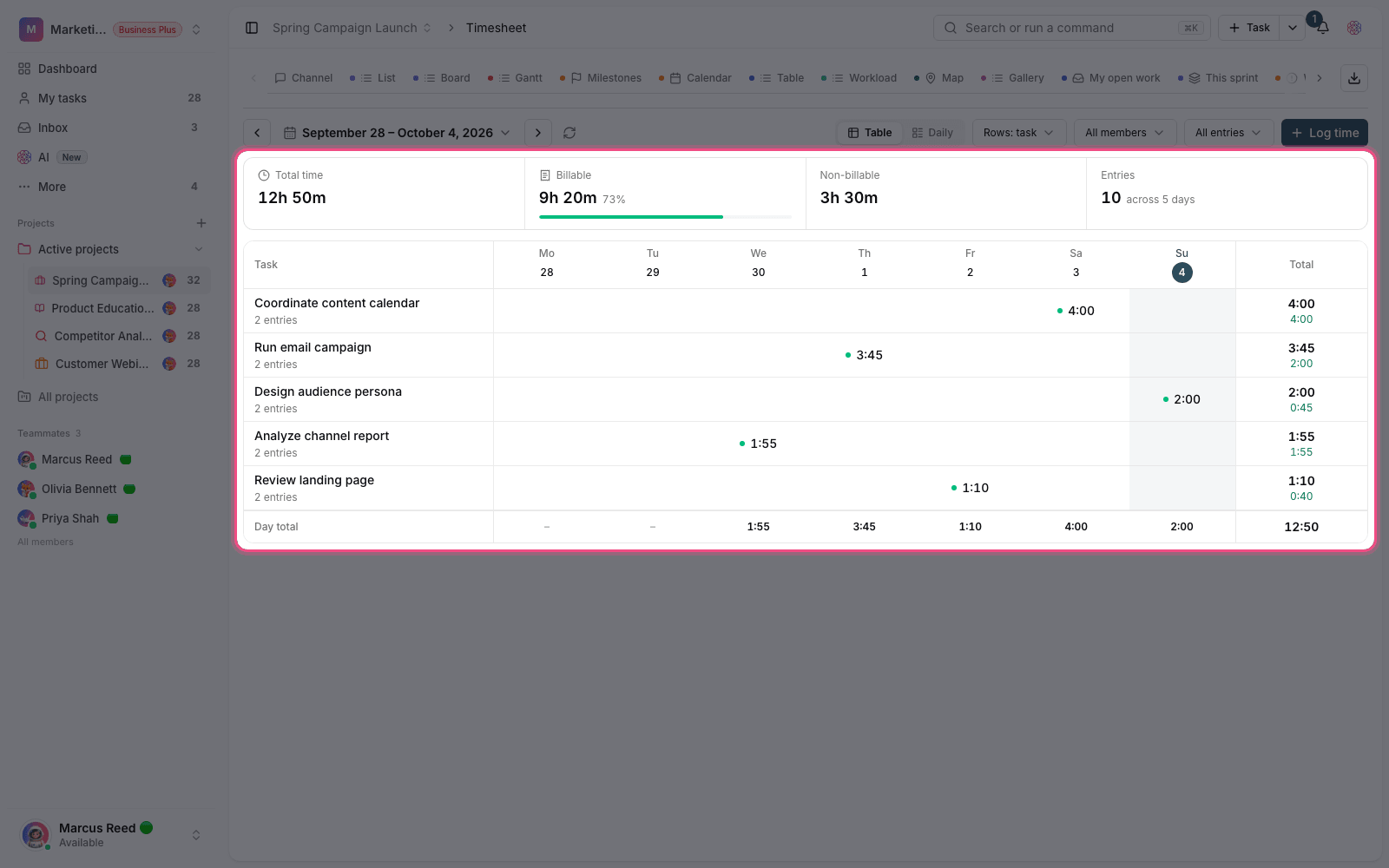Open the Rows: task dropdown
Viewport: 1389px width, 868px height.
tap(1018, 133)
